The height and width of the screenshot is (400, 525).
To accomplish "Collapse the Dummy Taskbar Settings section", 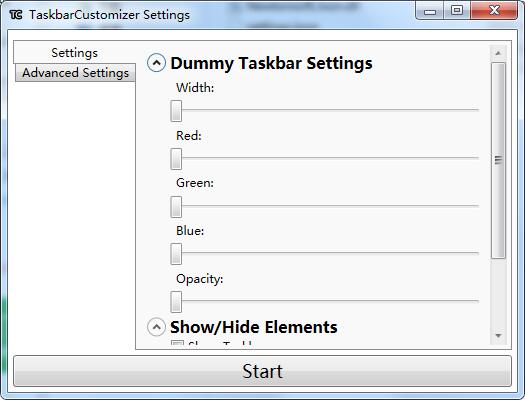I will coord(156,63).
